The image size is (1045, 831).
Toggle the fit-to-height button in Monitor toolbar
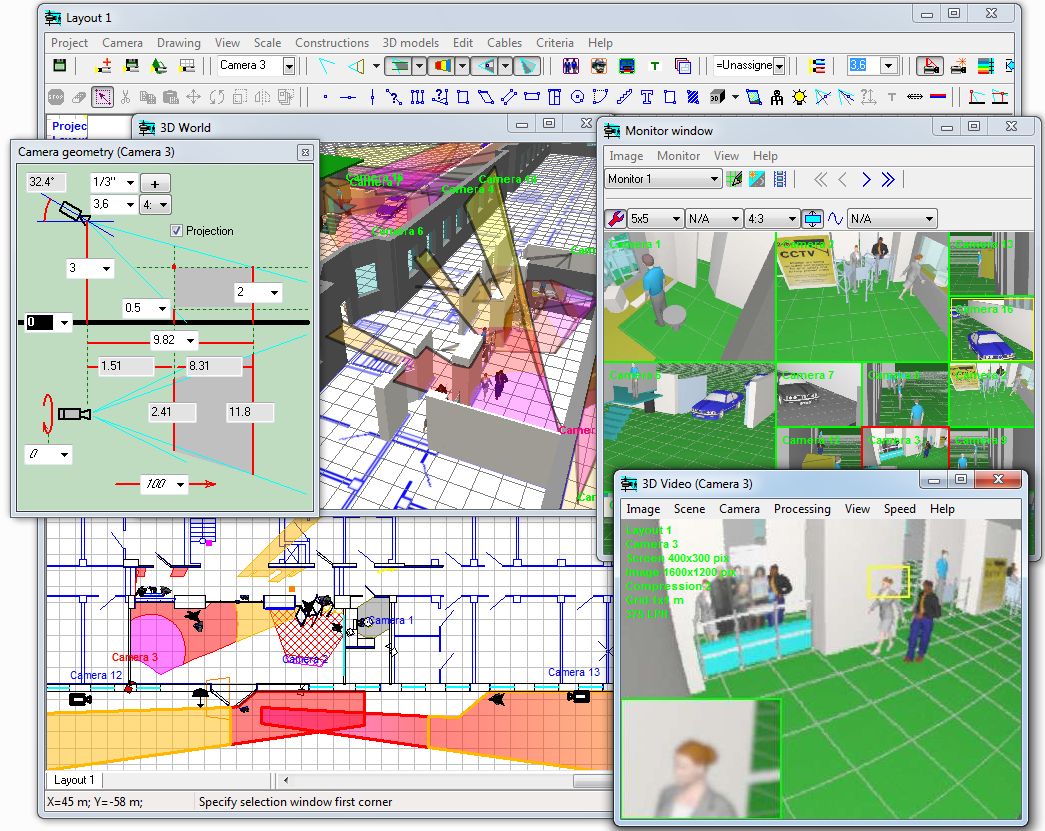[x=812, y=218]
